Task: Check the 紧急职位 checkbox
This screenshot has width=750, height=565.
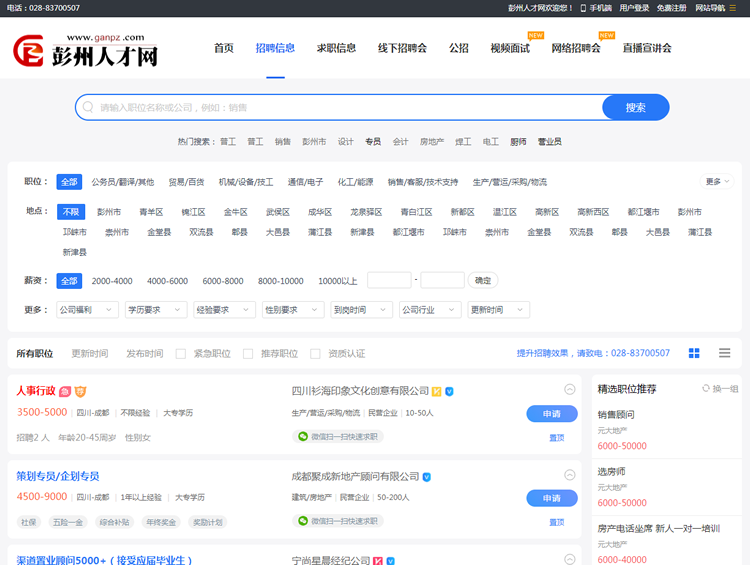Action: pyautogui.click(x=181, y=354)
